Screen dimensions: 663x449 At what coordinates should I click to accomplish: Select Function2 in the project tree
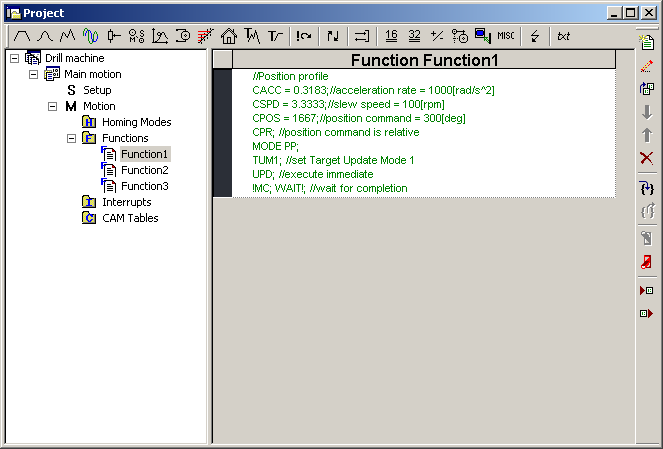coord(144,170)
